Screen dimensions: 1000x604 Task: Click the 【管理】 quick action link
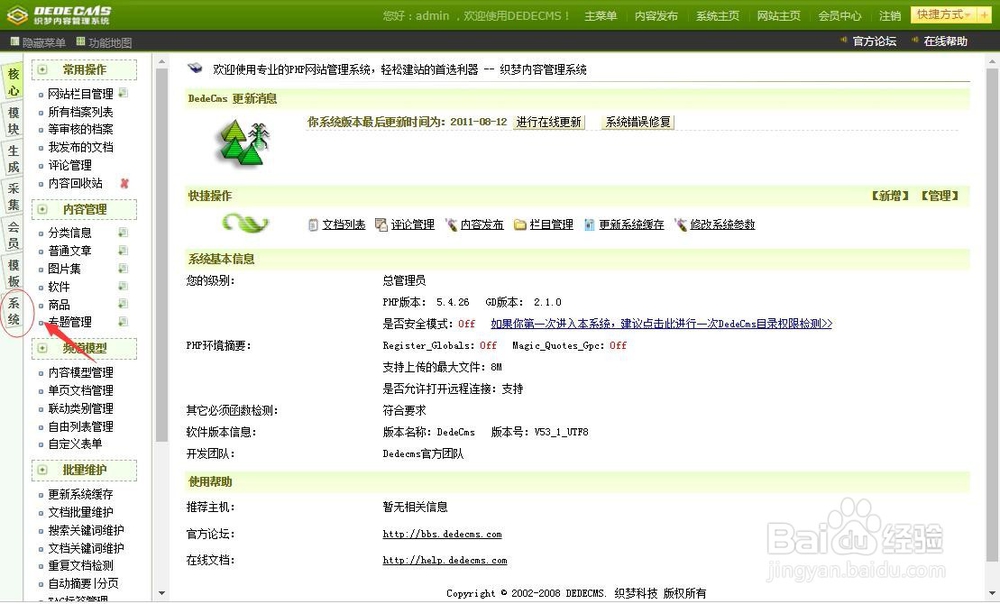click(939, 196)
